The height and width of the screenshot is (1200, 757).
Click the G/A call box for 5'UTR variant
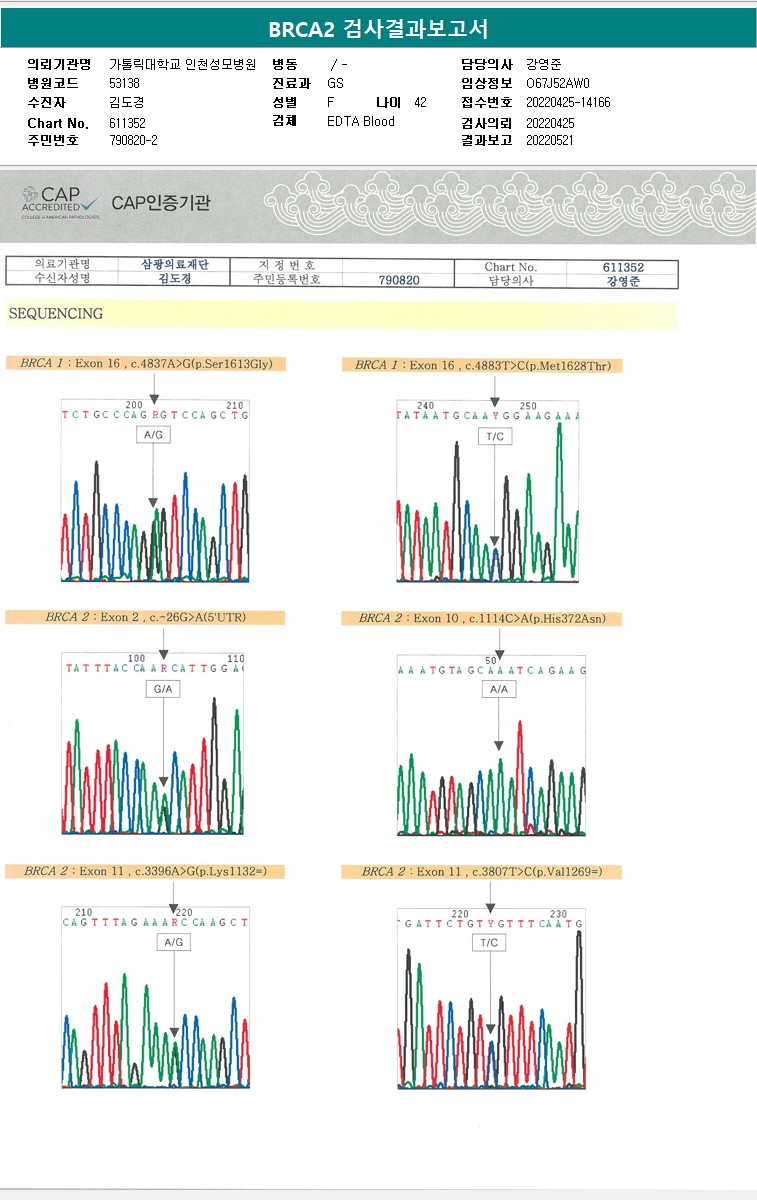162,690
